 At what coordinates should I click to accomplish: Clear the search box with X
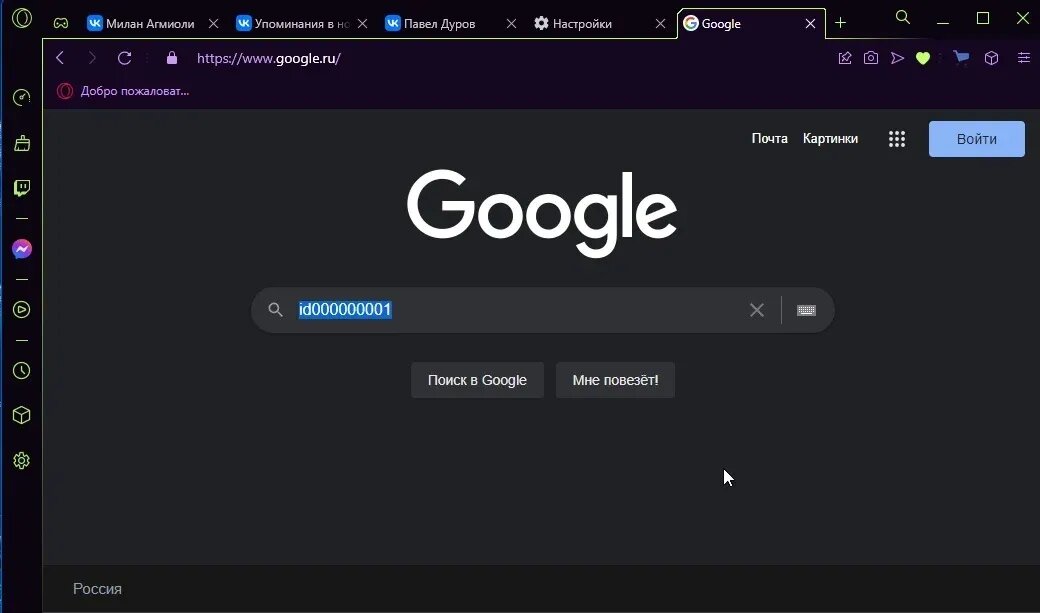coord(757,310)
